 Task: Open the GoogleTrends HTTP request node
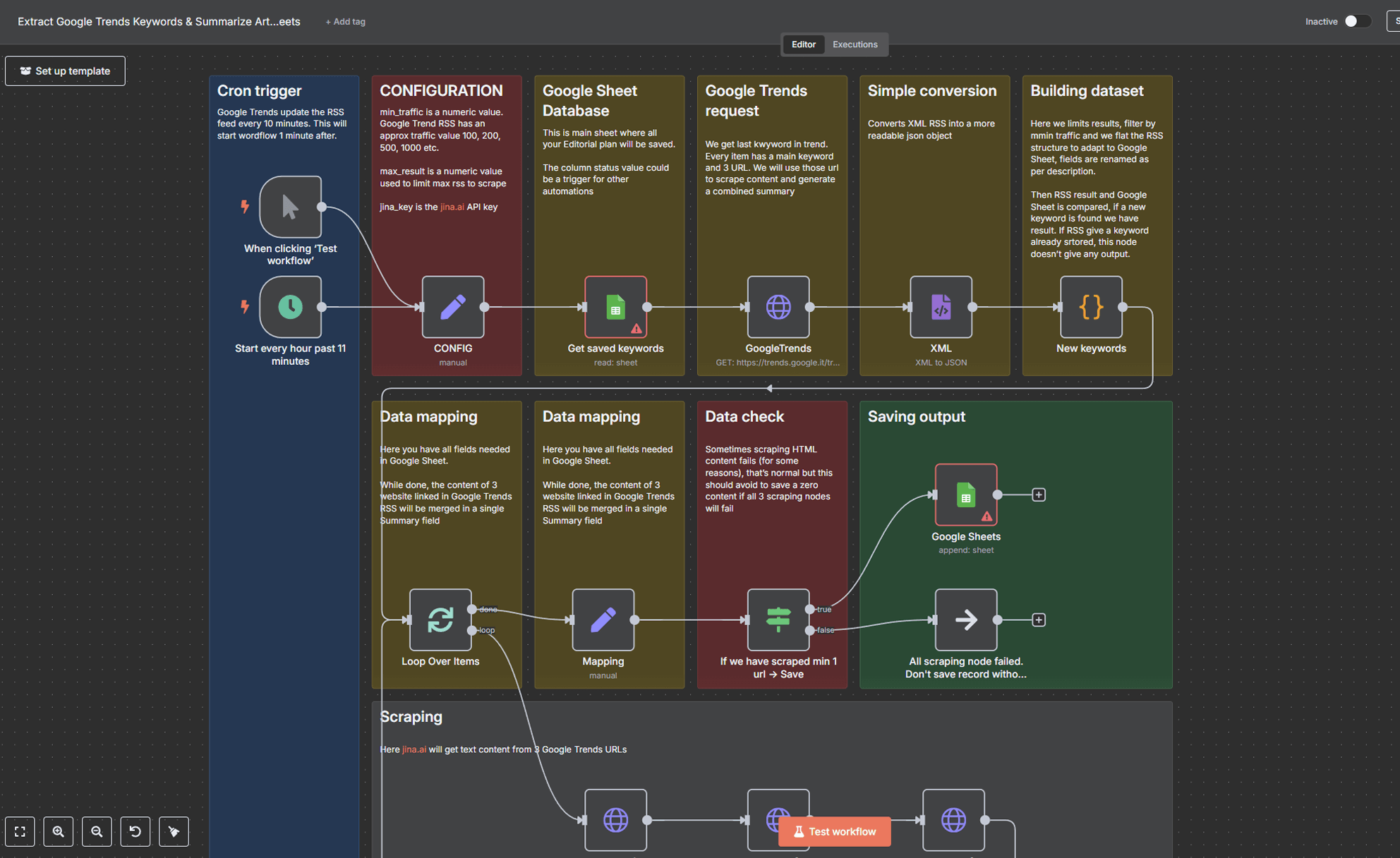(x=778, y=307)
